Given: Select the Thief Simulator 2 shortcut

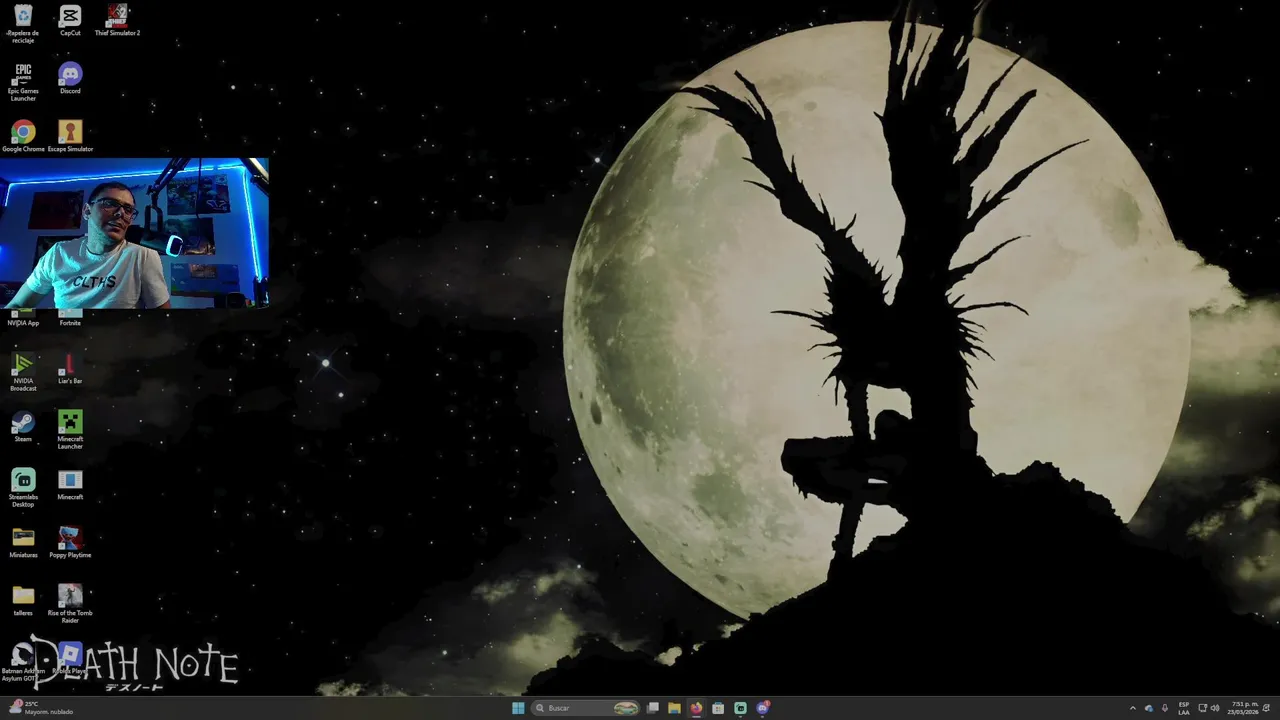Looking at the screenshot, I should click(117, 21).
